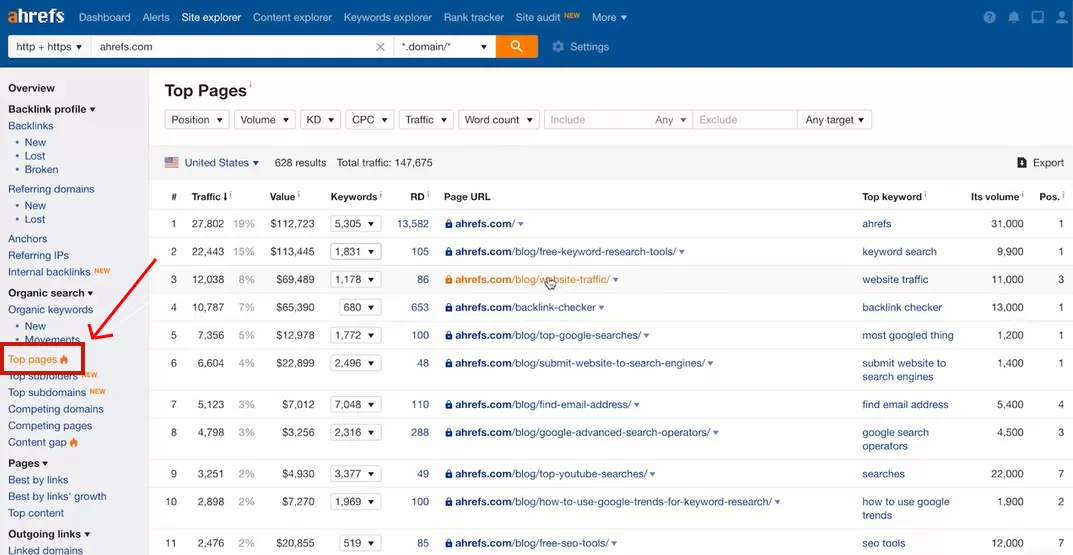
Task: Open the protocol http + https dropdown
Action: (49, 47)
